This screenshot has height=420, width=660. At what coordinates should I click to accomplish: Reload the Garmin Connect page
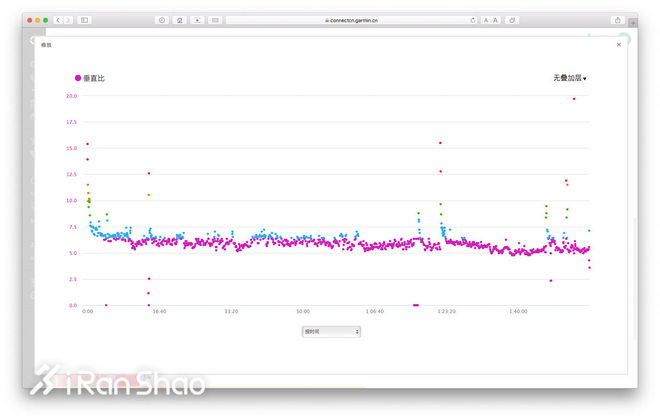[472, 20]
